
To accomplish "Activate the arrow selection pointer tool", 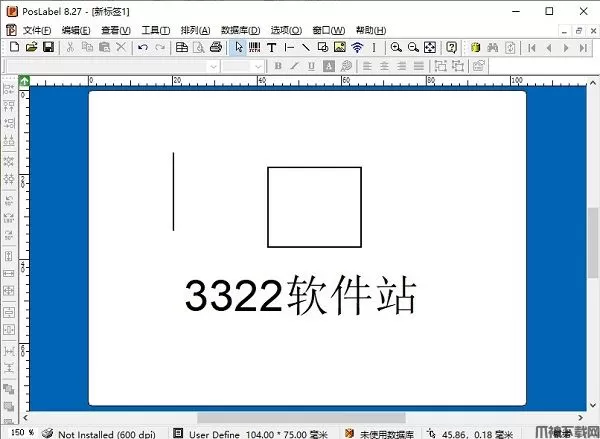I will tap(239, 47).
